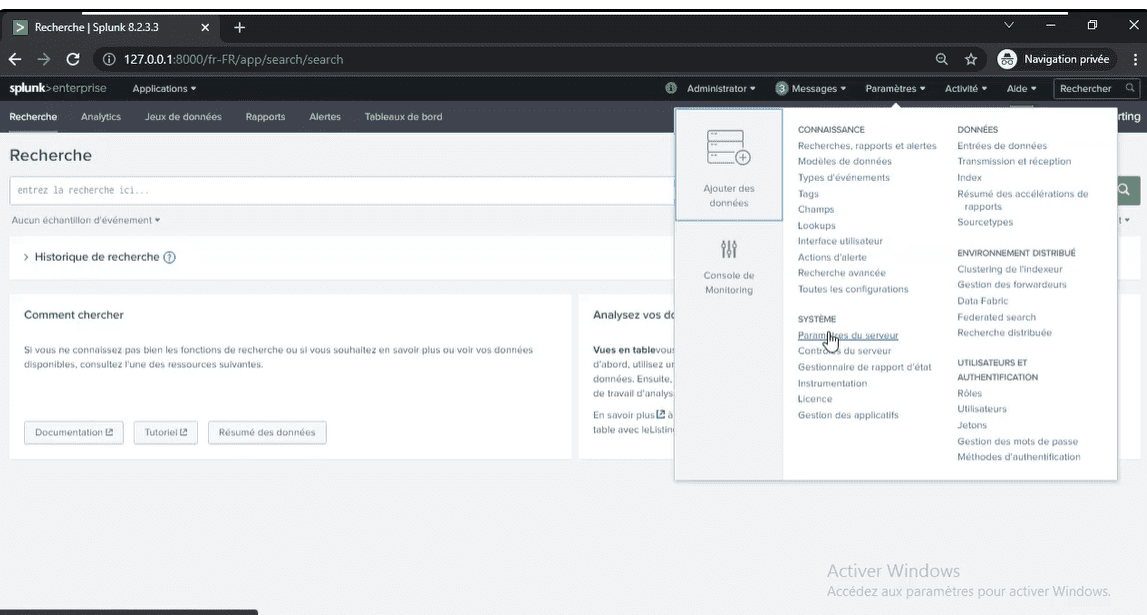
Task: Open Entrées de données link
Action: [1002, 146]
